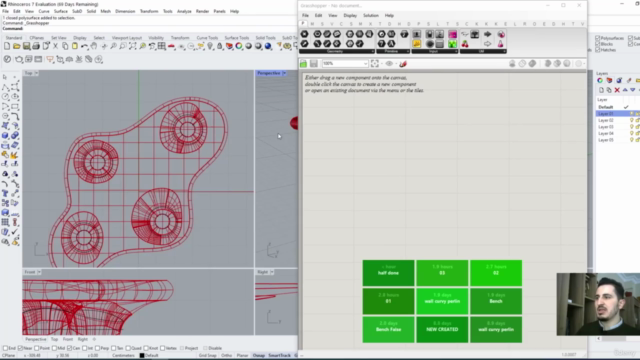Toggle the Ortho status bar button

click(227, 356)
